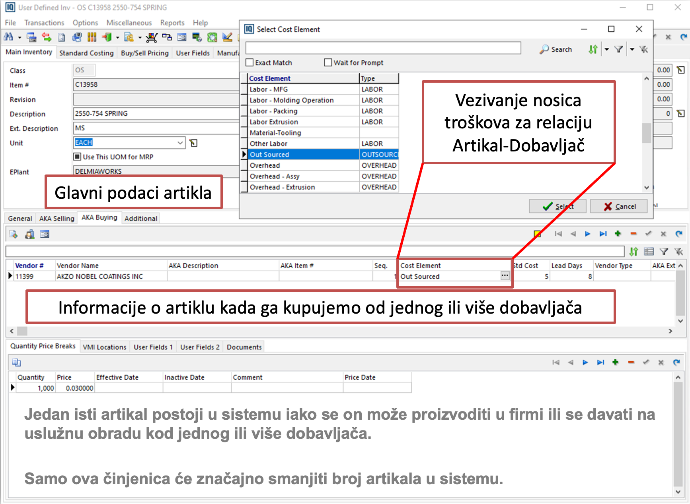Switch to the Standard Costing tab

point(86,52)
